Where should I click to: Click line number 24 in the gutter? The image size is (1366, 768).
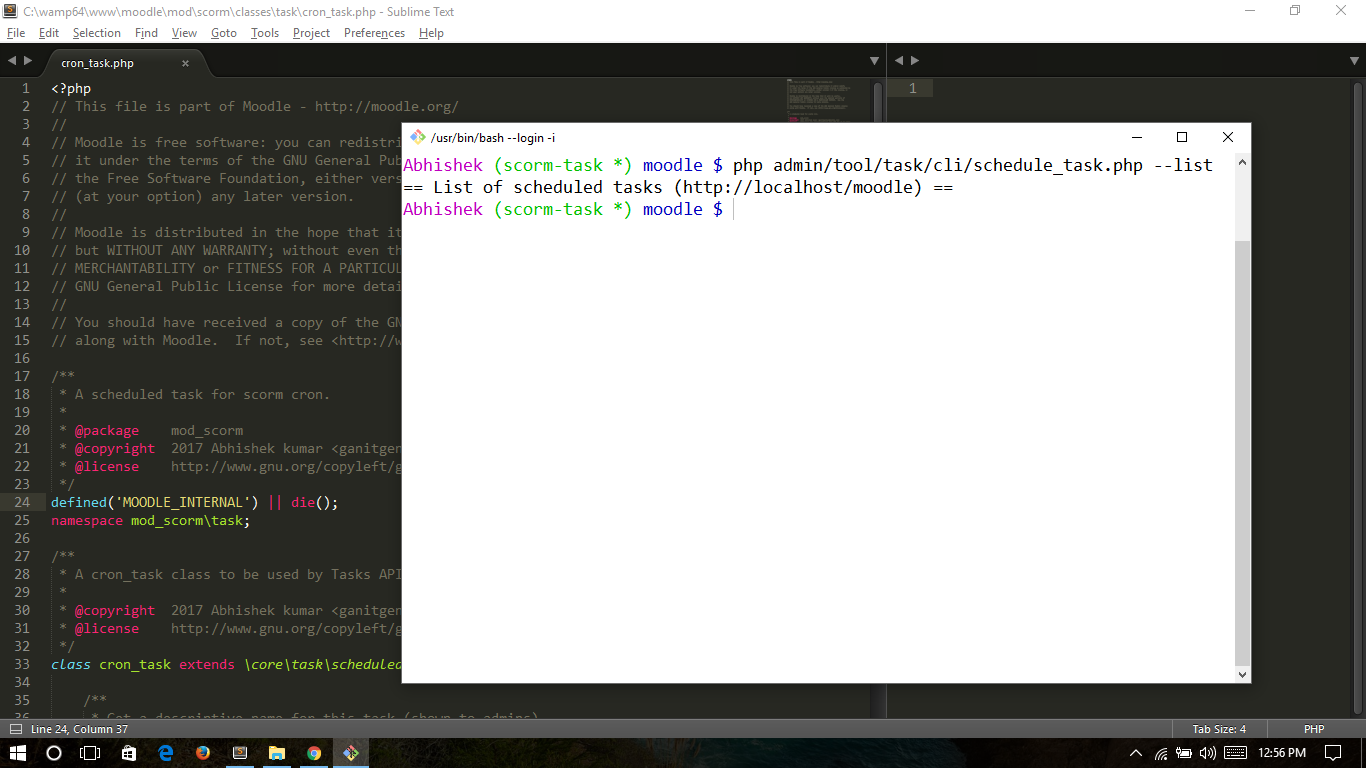pyautogui.click(x=22, y=502)
